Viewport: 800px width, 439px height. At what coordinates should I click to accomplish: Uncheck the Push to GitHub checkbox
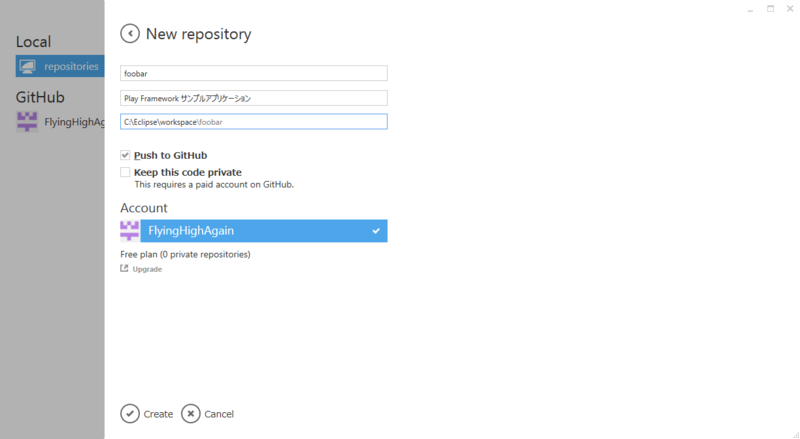(125, 155)
